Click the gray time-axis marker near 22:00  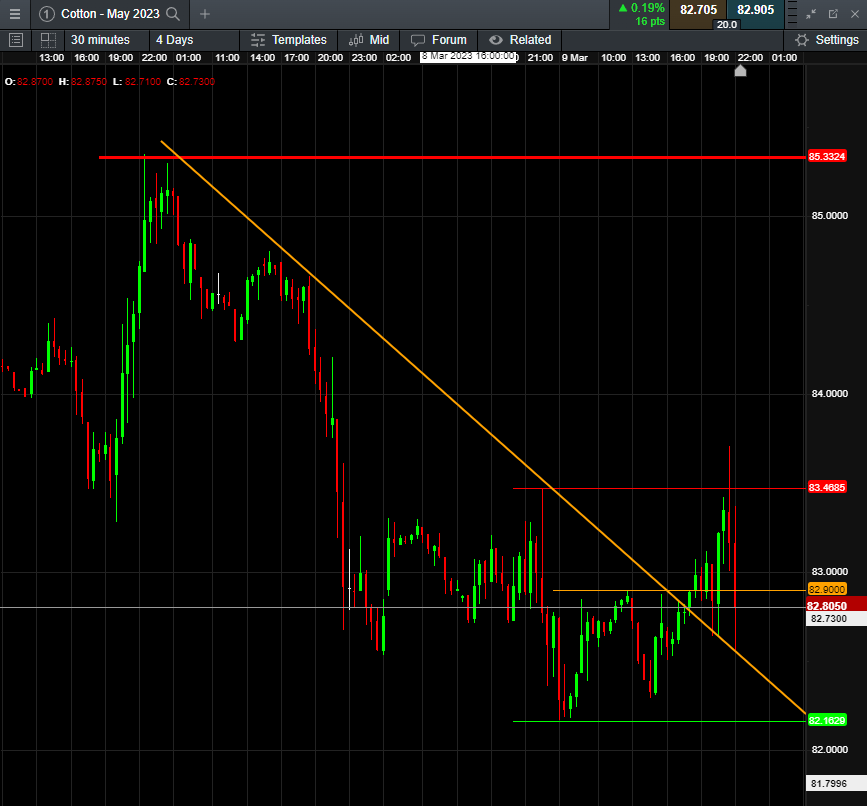(x=740, y=71)
